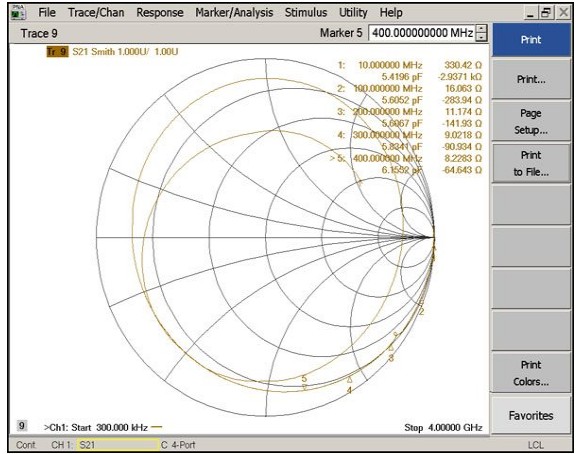Viewport: 576px width, 454px height.
Task: Click the -2.9371 kΩ reactance value
Action: (x=460, y=77)
